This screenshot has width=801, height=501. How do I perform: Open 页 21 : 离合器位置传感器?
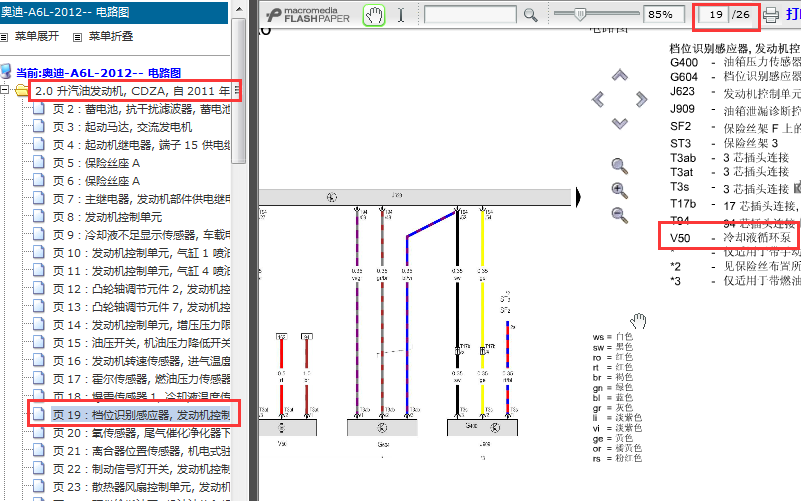pyautogui.click(x=141, y=451)
